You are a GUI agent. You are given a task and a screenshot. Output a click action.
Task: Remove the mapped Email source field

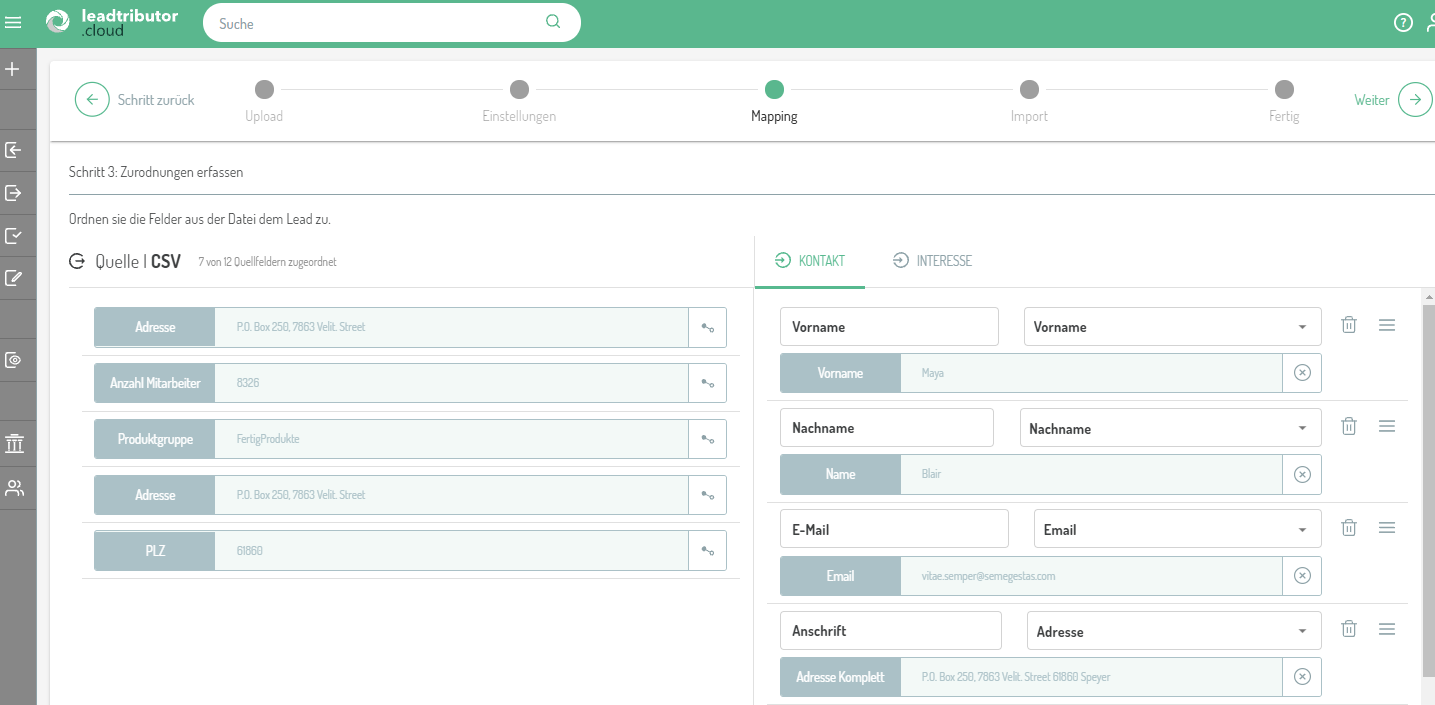pos(1302,576)
